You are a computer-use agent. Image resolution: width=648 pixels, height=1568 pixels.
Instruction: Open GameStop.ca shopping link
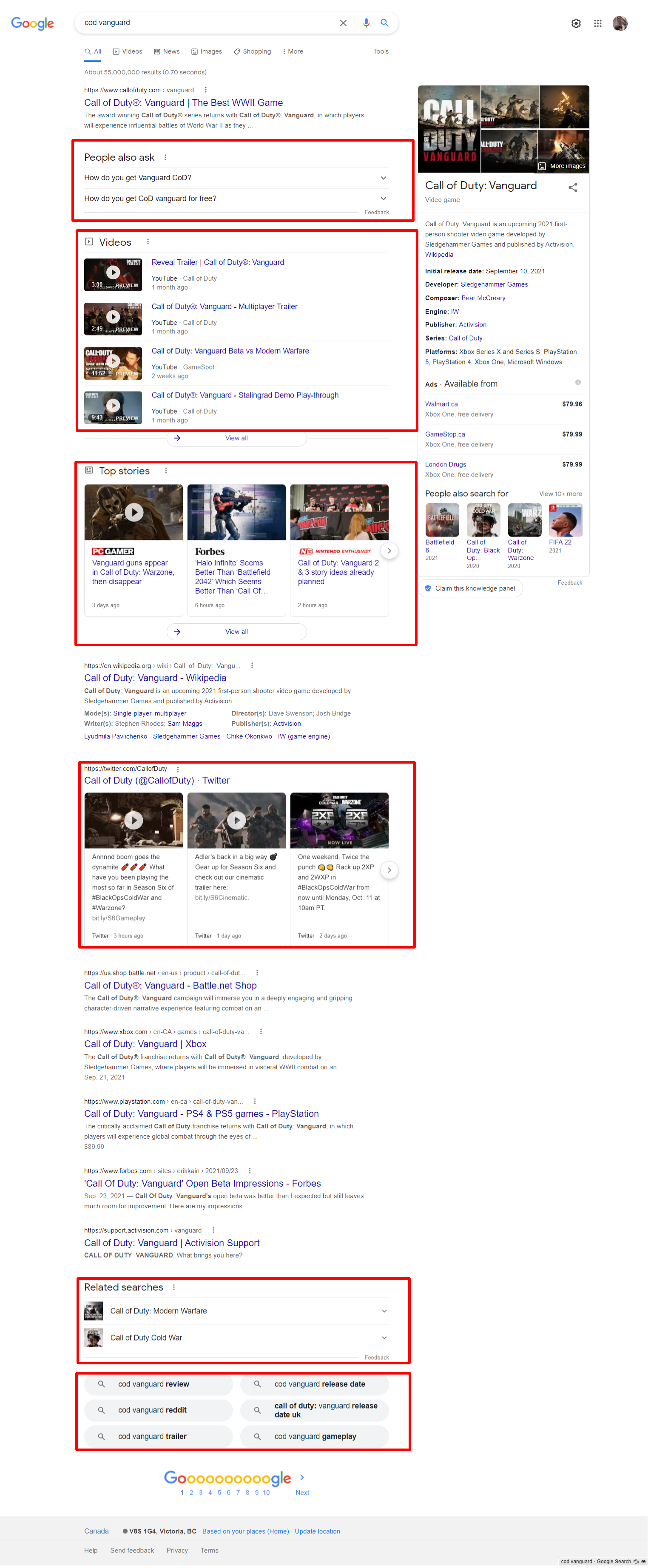click(445, 435)
